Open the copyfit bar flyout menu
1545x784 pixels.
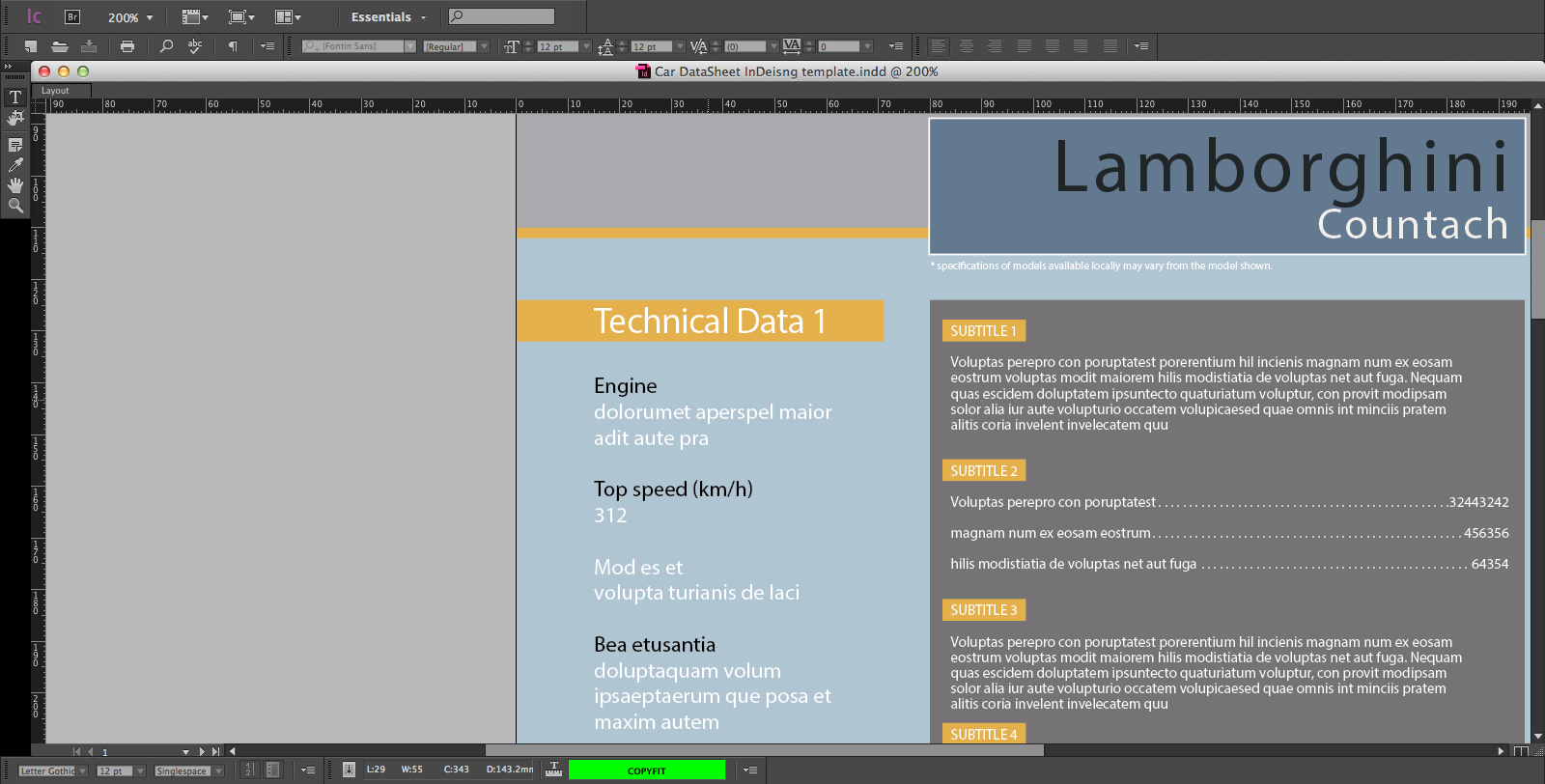[750, 770]
